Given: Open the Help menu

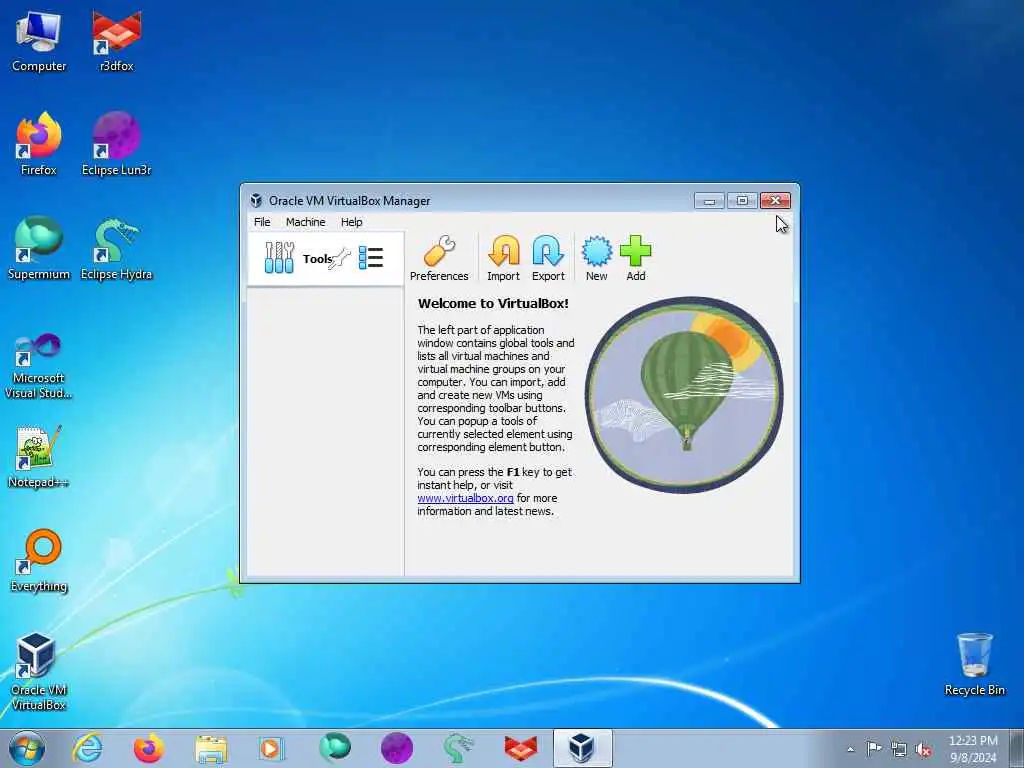Looking at the screenshot, I should point(351,222).
